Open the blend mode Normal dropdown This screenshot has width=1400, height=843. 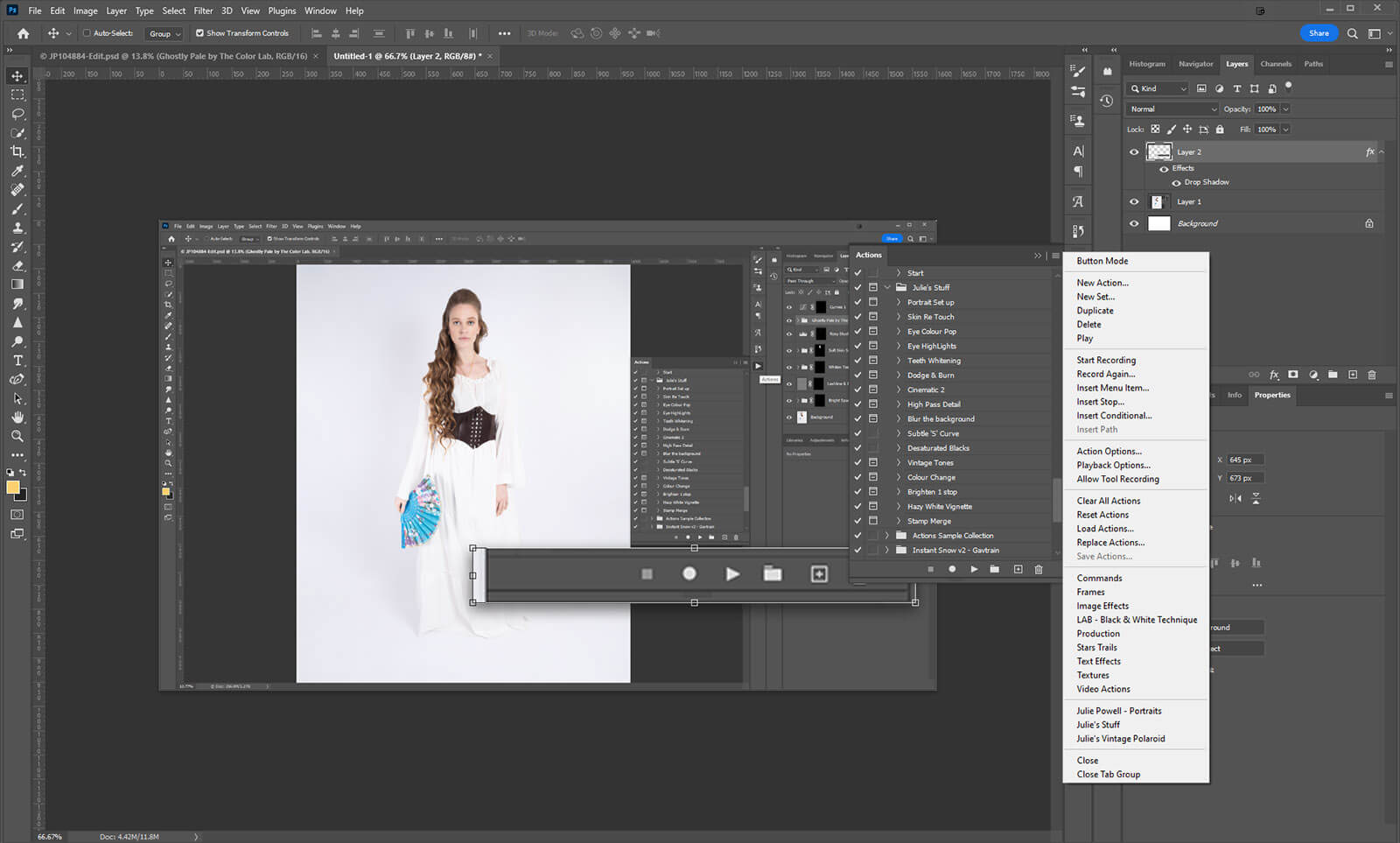1172,109
